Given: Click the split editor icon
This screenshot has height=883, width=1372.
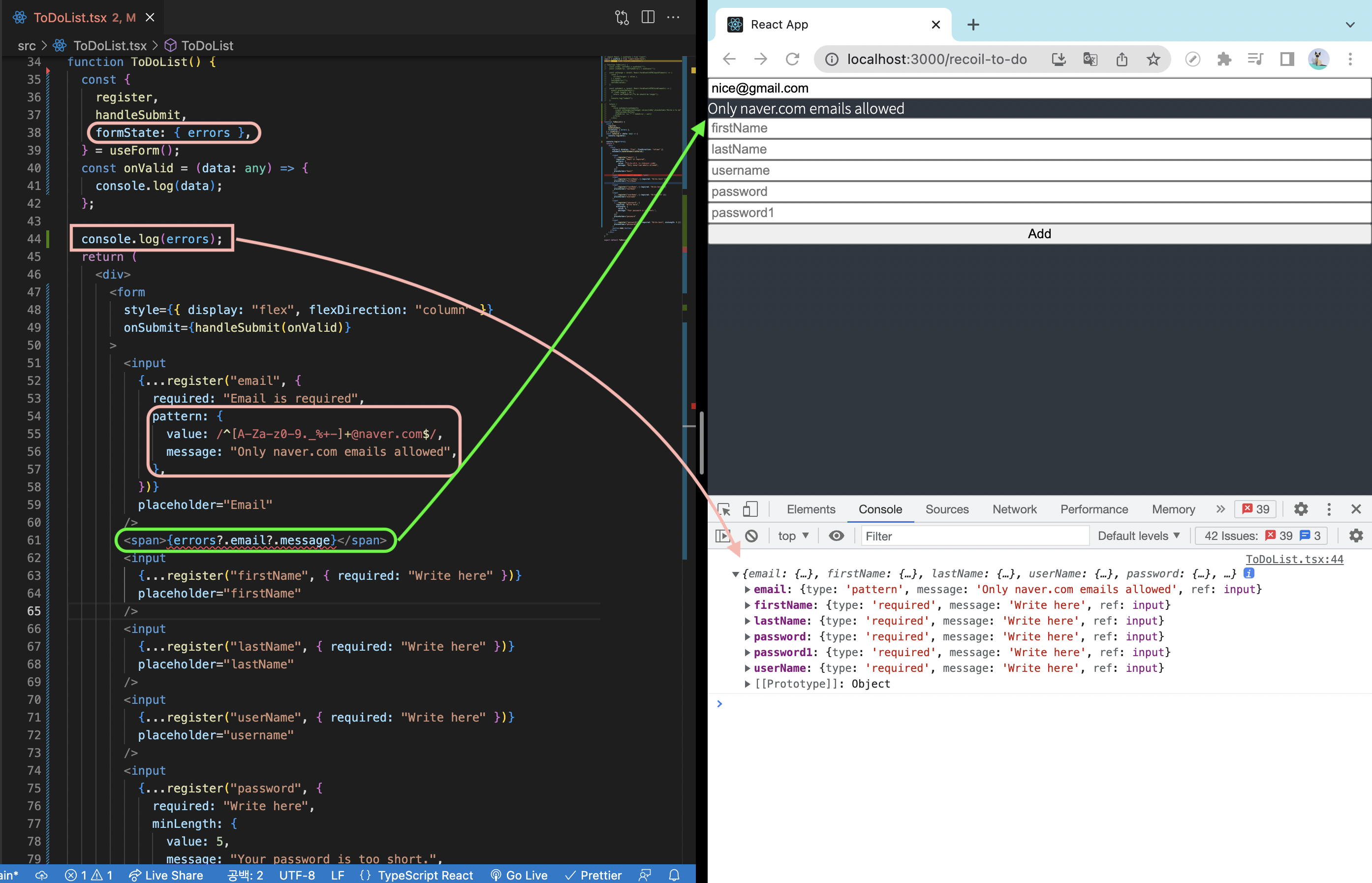Looking at the screenshot, I should coord(648,17).
